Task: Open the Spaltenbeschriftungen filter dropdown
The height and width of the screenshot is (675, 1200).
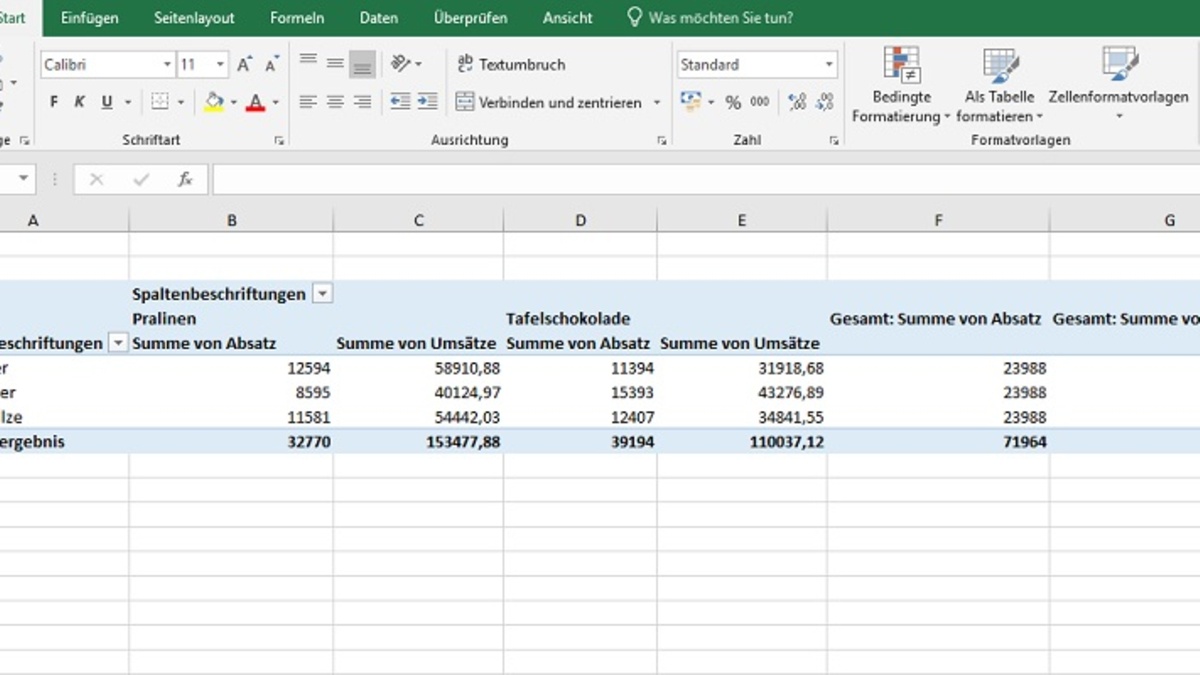Action: tap(322, 293)
